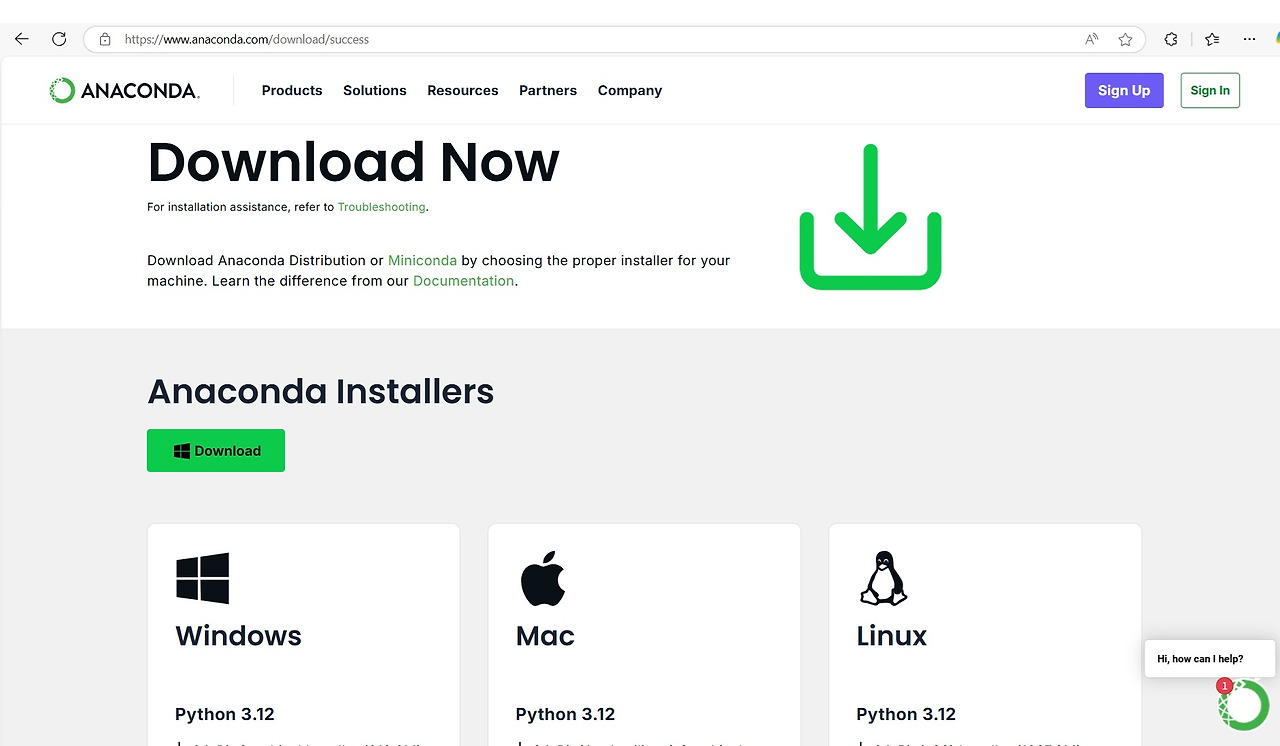This screenshot has height=746, width=1280.
Task: Follow the Troubleshooting link
Action: click(382, 207)
